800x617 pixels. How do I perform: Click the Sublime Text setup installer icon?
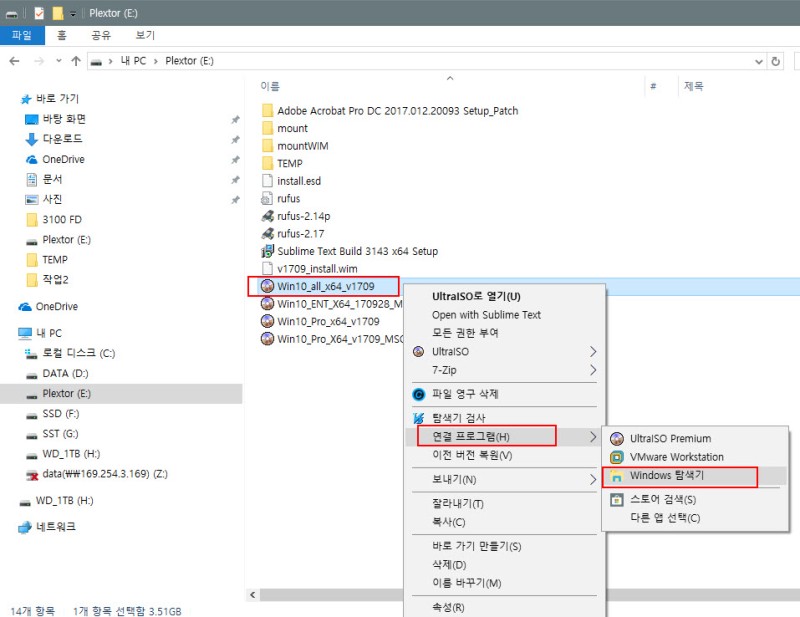pos(267,251)
